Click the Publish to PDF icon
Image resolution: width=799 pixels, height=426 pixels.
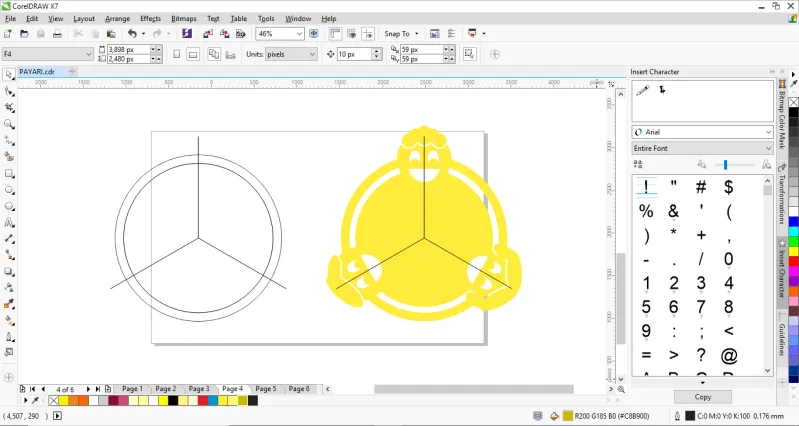241,34
